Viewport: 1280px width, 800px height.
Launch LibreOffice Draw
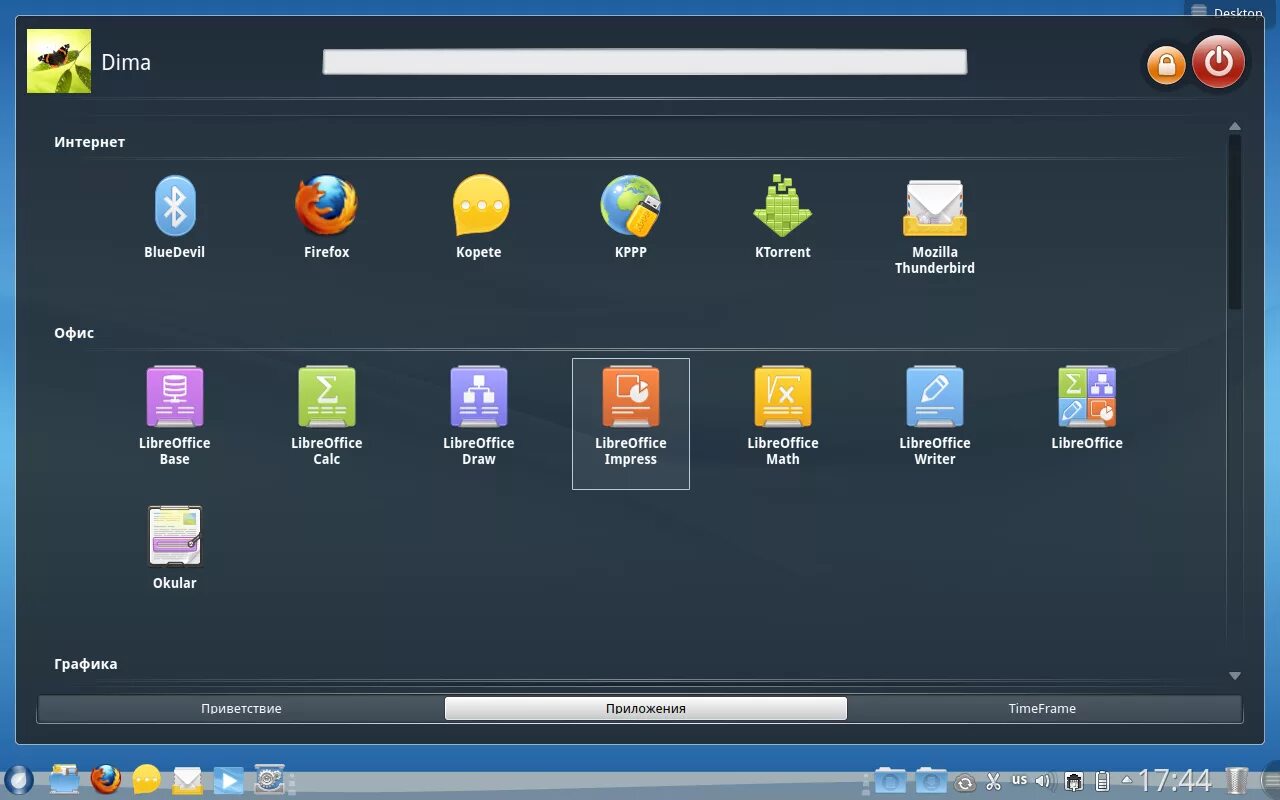(x=479, y=416)
